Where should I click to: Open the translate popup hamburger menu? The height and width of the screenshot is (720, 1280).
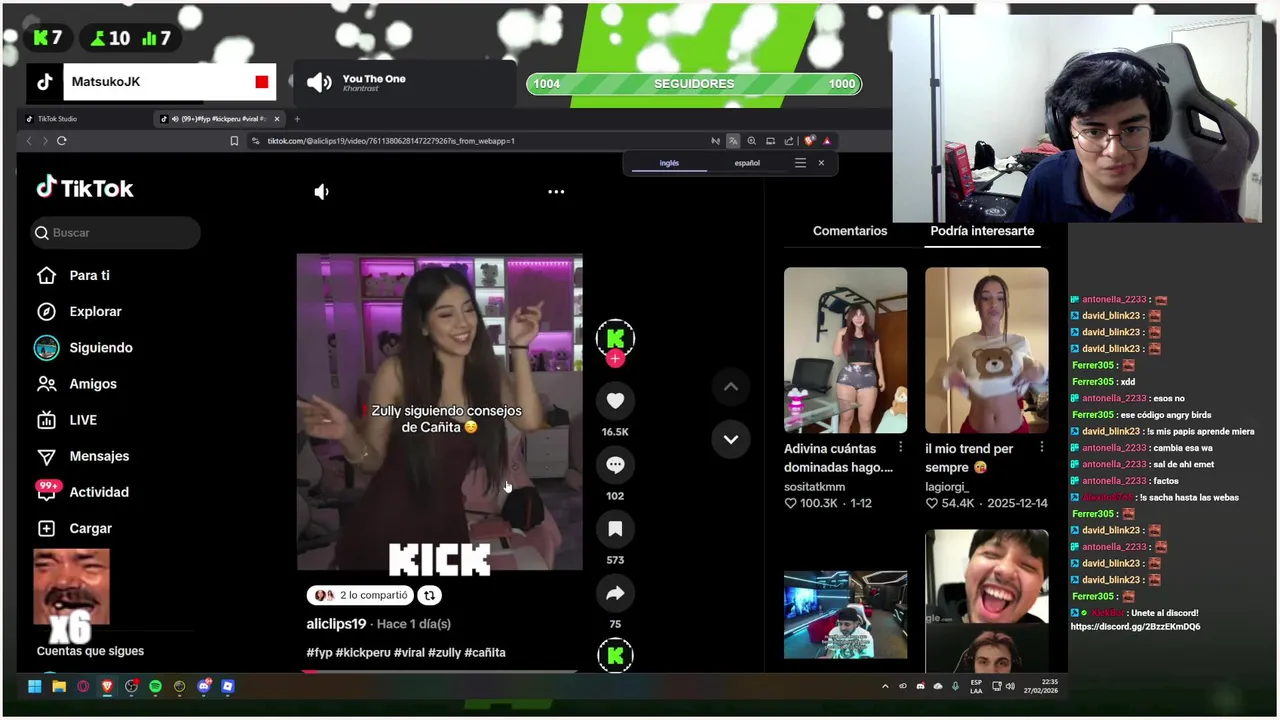coord(800,163)
